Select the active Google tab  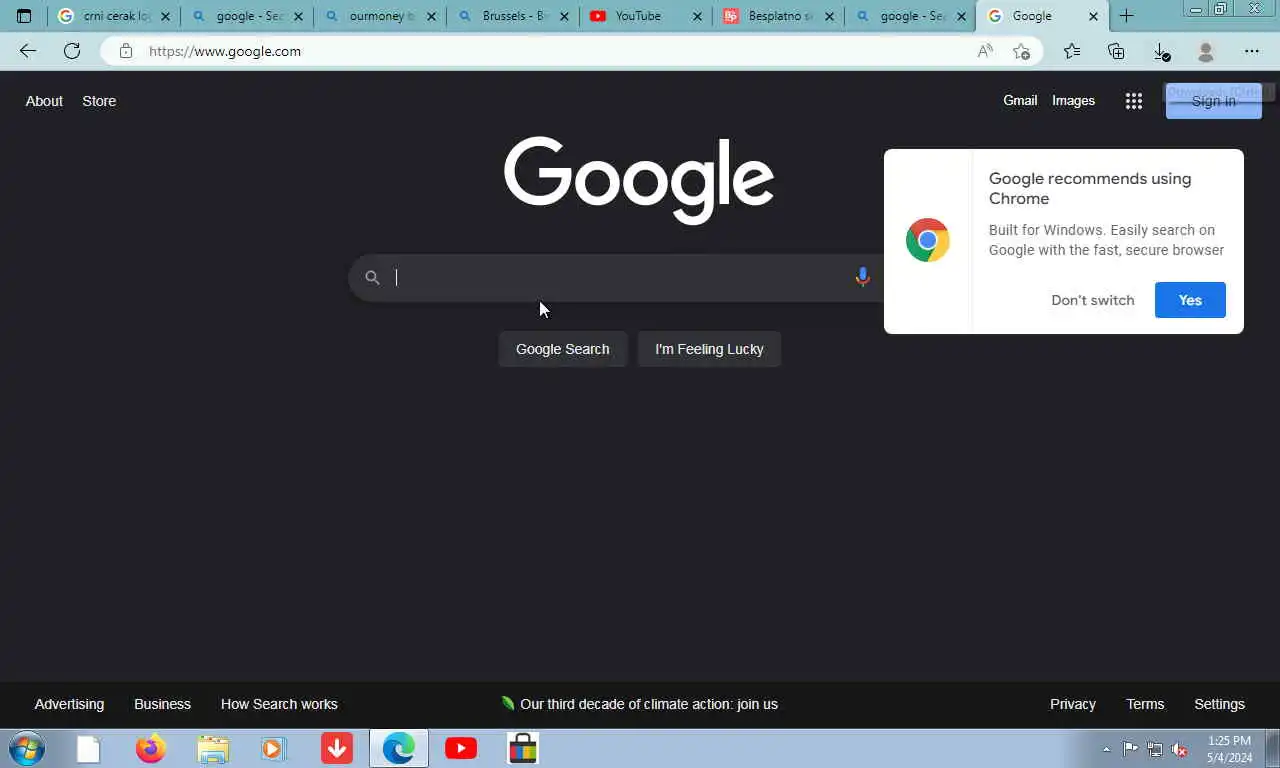pos(1041,16)
